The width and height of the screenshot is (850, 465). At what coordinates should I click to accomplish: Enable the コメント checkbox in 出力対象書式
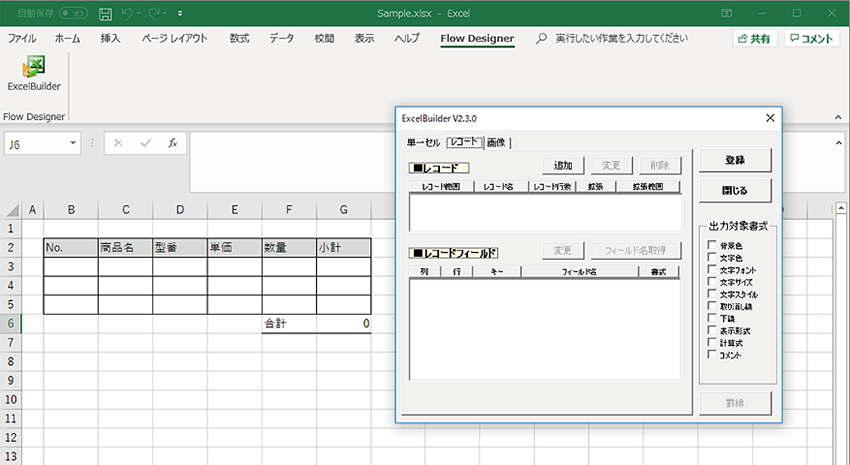(712, 354)
